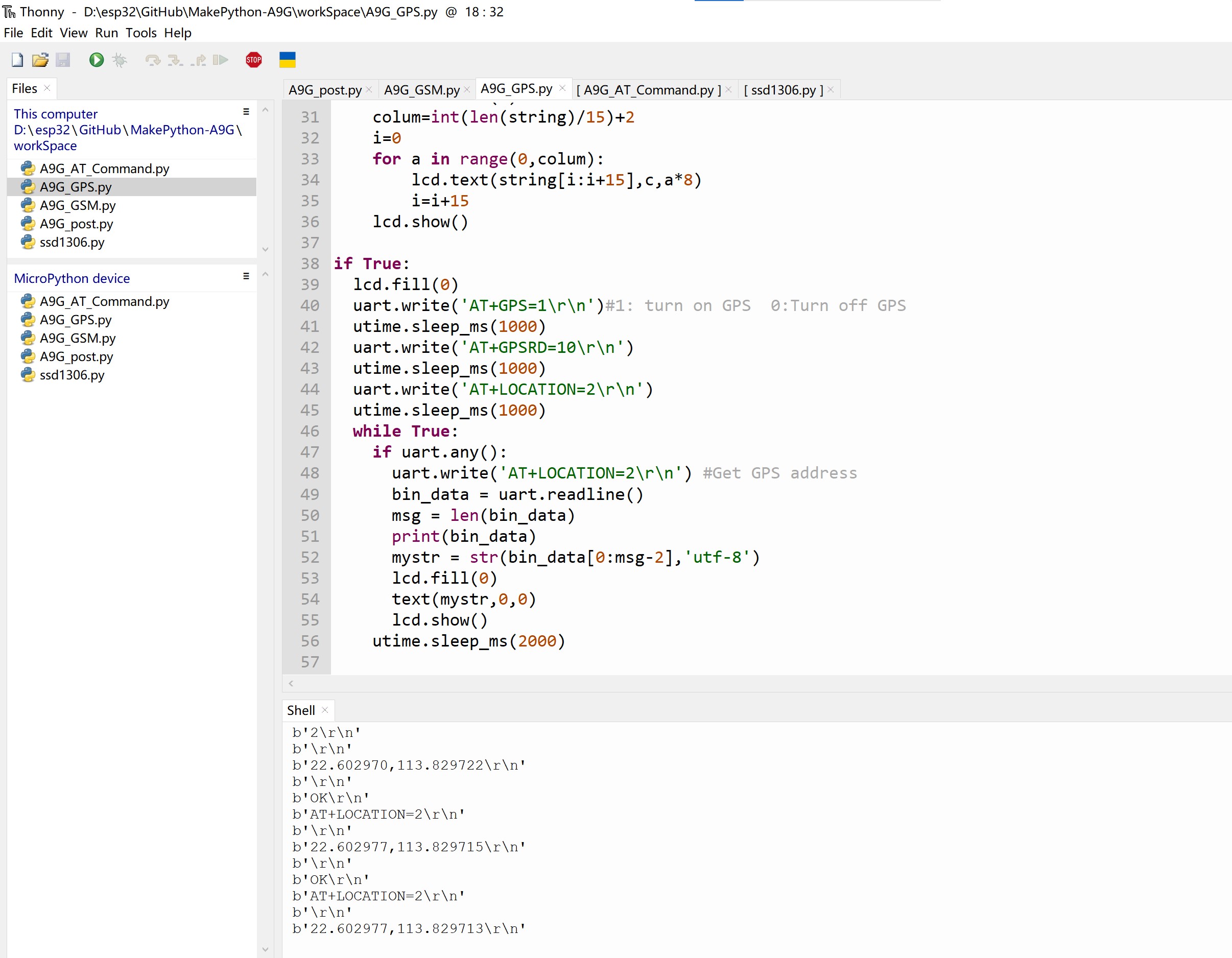Select the A9G_GPS.py tab

[516, 90]
